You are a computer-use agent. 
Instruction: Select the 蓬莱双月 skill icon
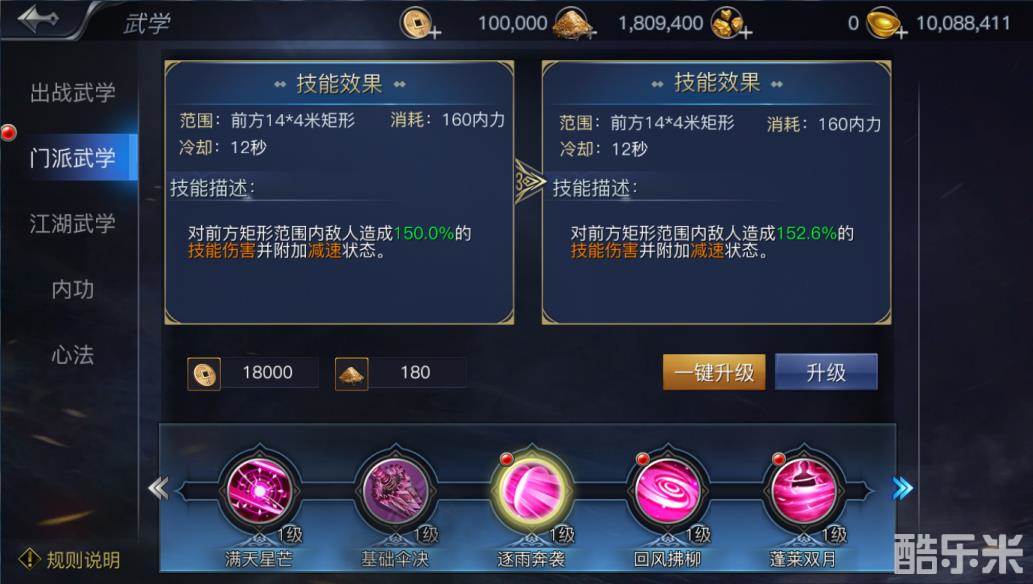point(803,491)
